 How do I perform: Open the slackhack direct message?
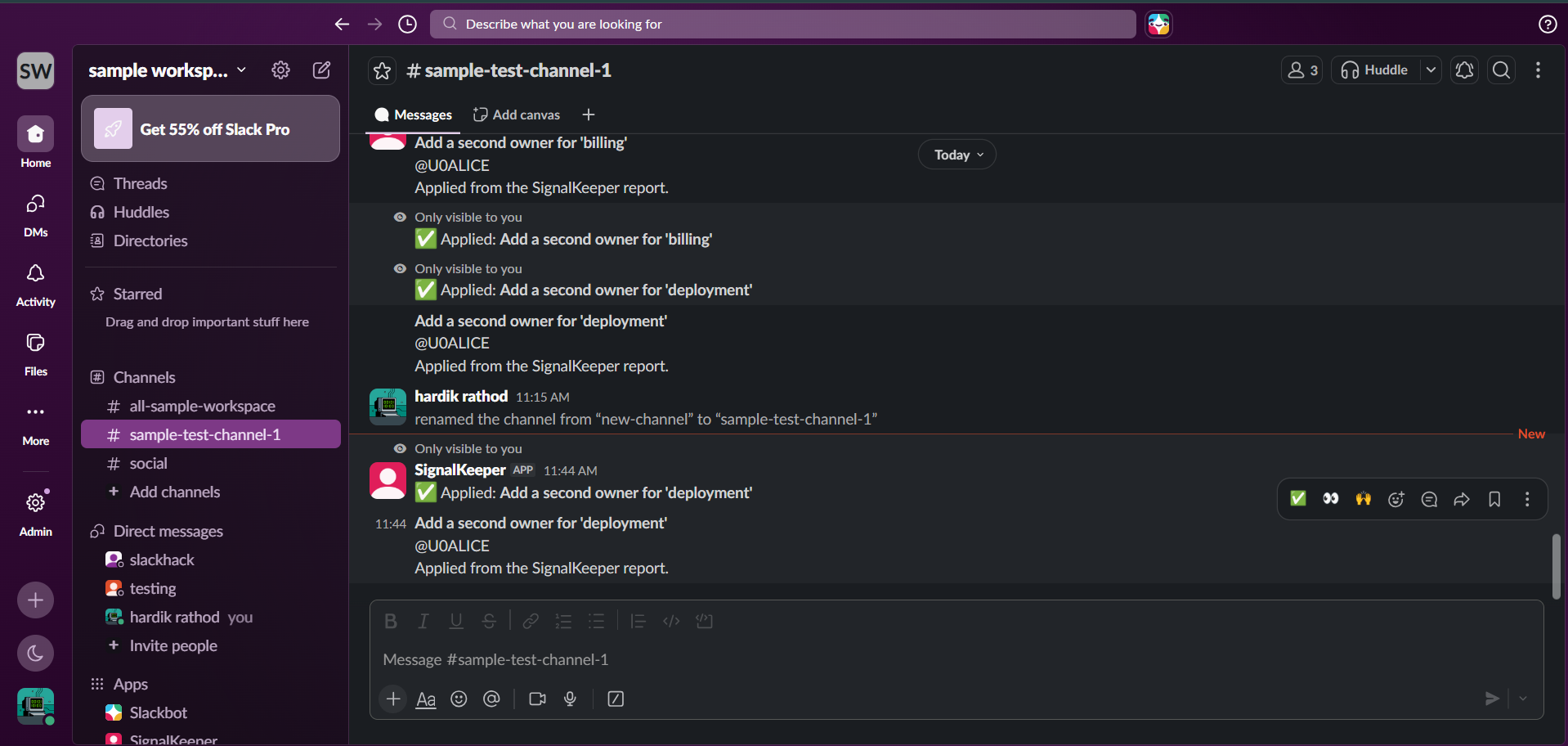tap(211, 559)
